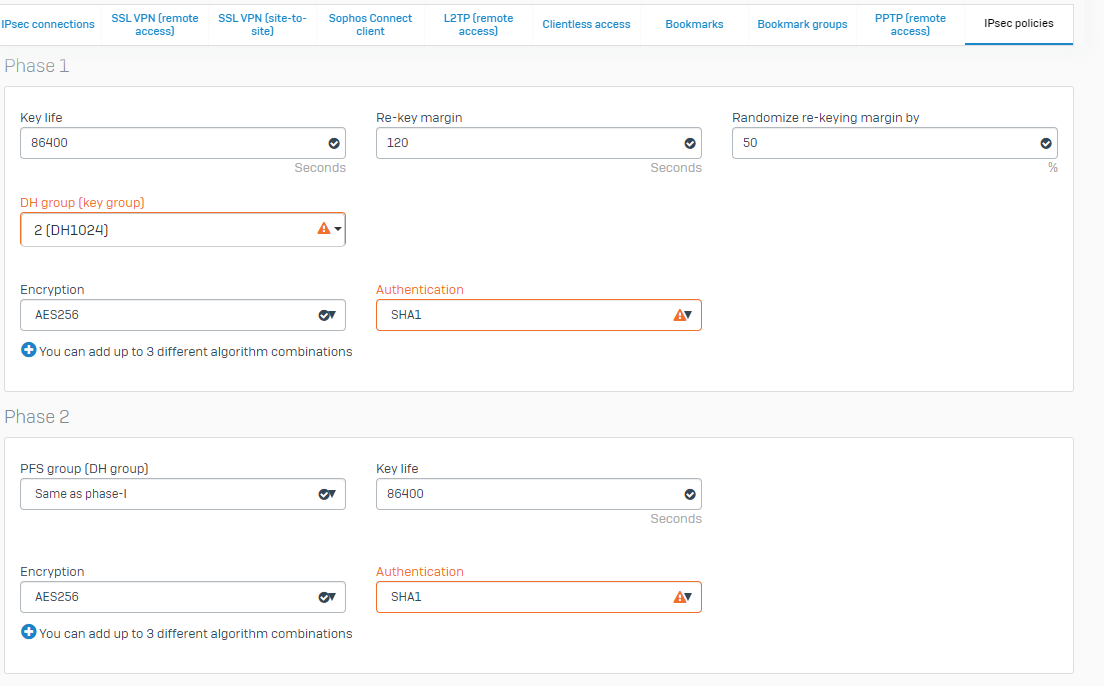1104x686 pixels.
Task: Select the Clientless access tab
Action: pyautogui.click(x=586, y=24)
